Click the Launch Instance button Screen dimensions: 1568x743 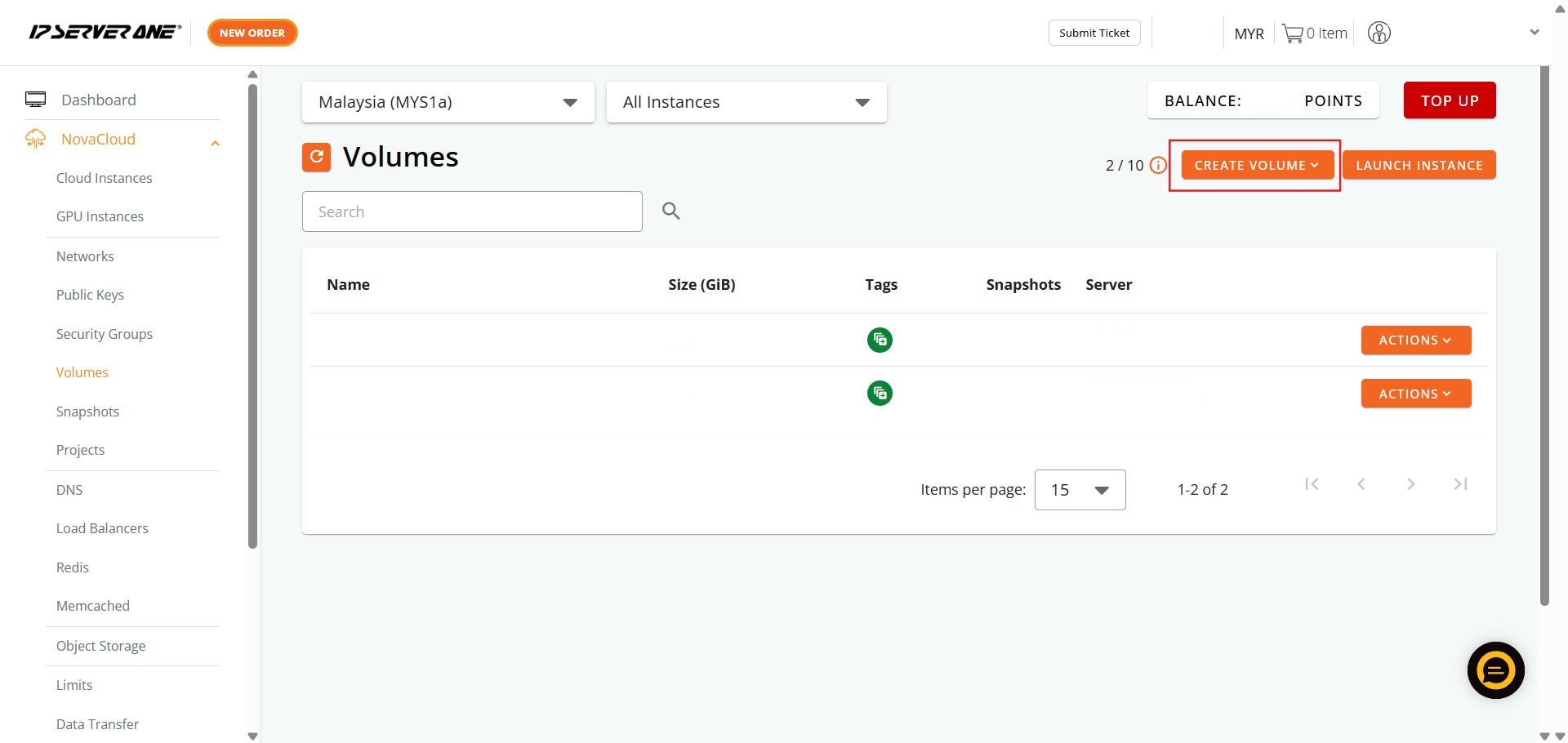[1419, 165]
